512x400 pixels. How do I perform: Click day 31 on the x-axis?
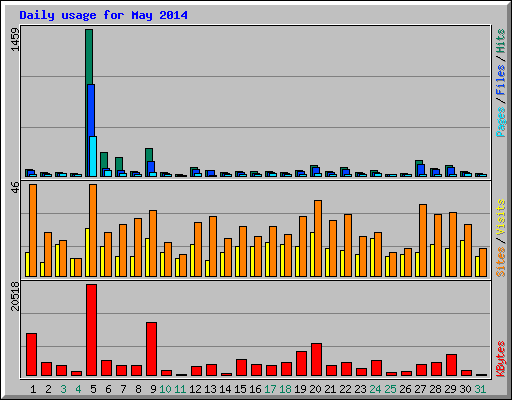480,389
